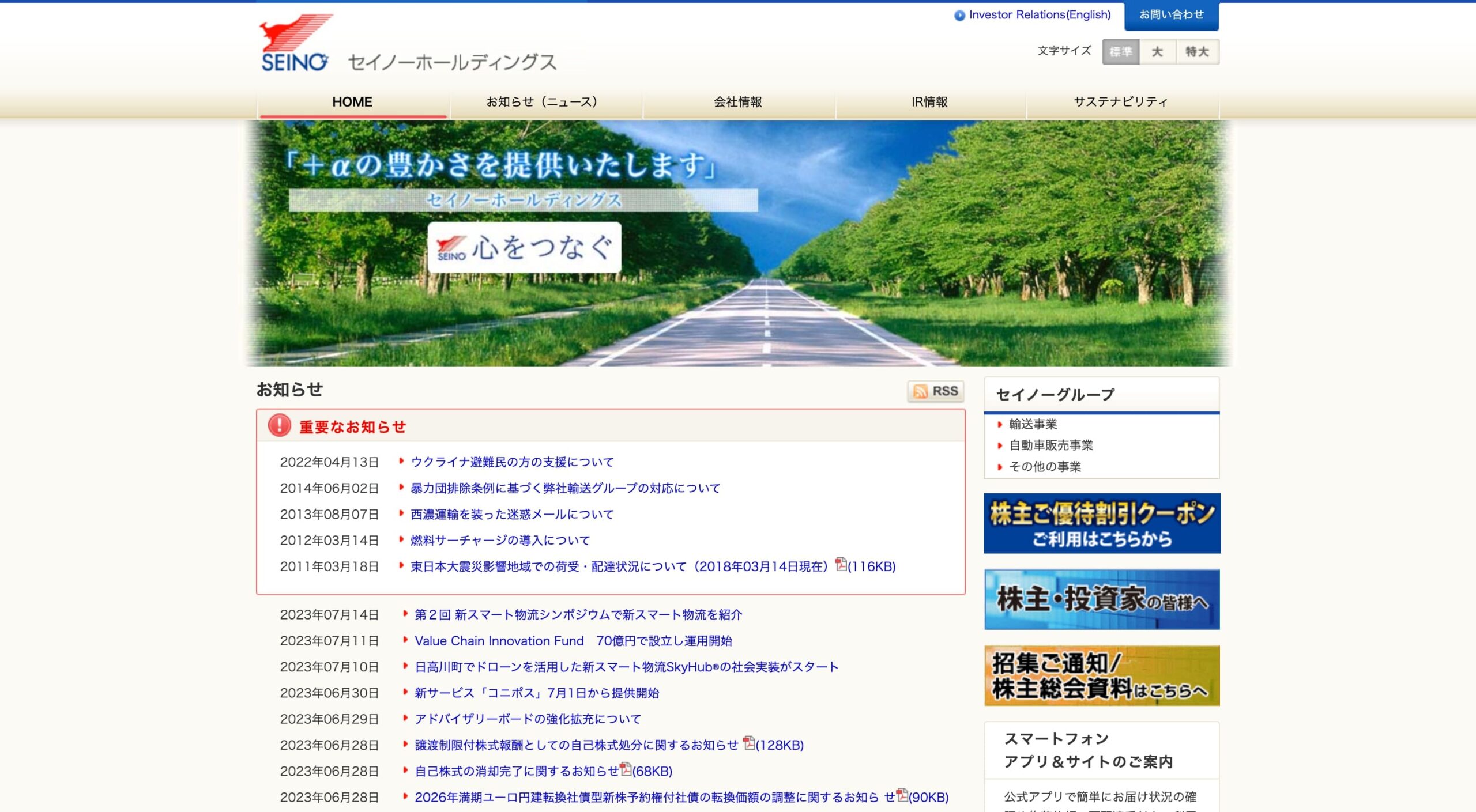Click the RSS feed icon button
Screen dimensions: 1476x812
[936, 391]
